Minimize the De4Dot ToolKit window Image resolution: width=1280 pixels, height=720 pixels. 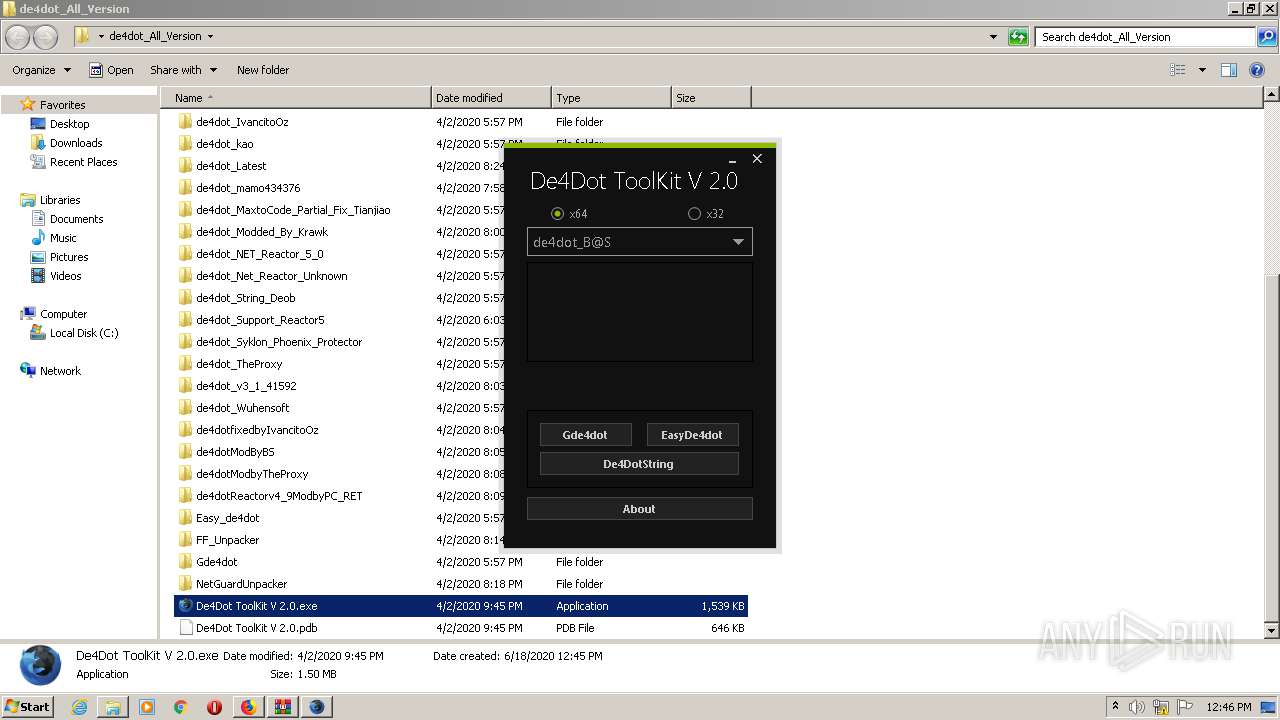tap(733, 159)
